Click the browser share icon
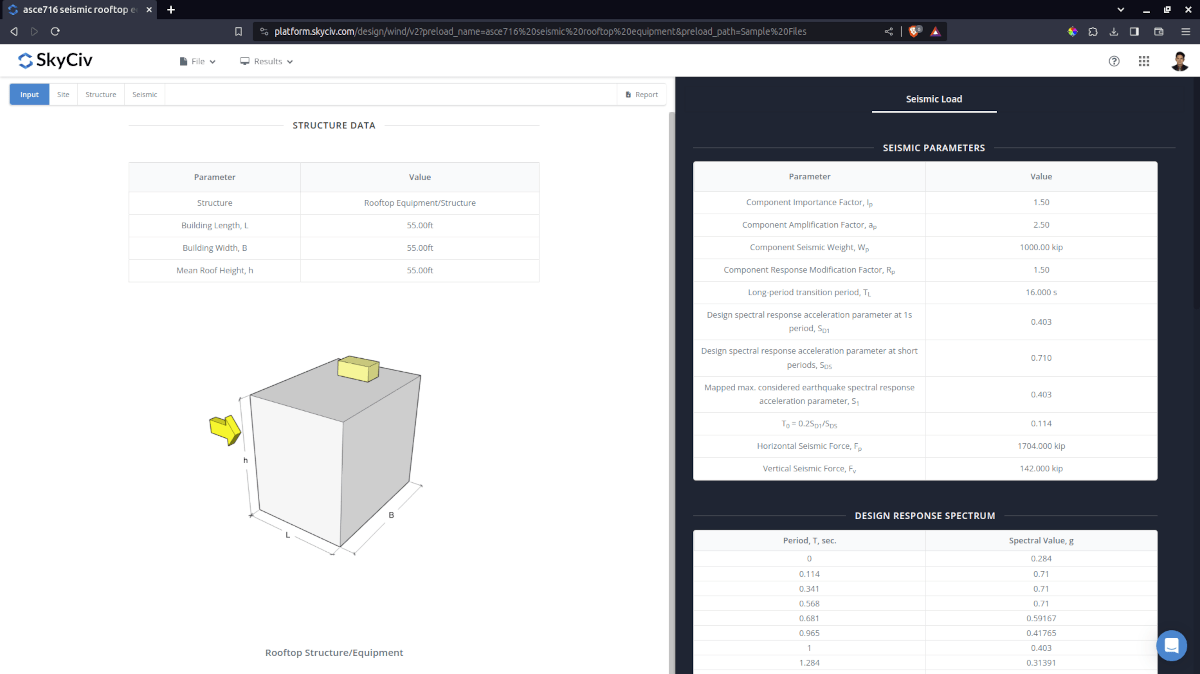The height and width of the screenshot is (674, 1200). [889, 31]
